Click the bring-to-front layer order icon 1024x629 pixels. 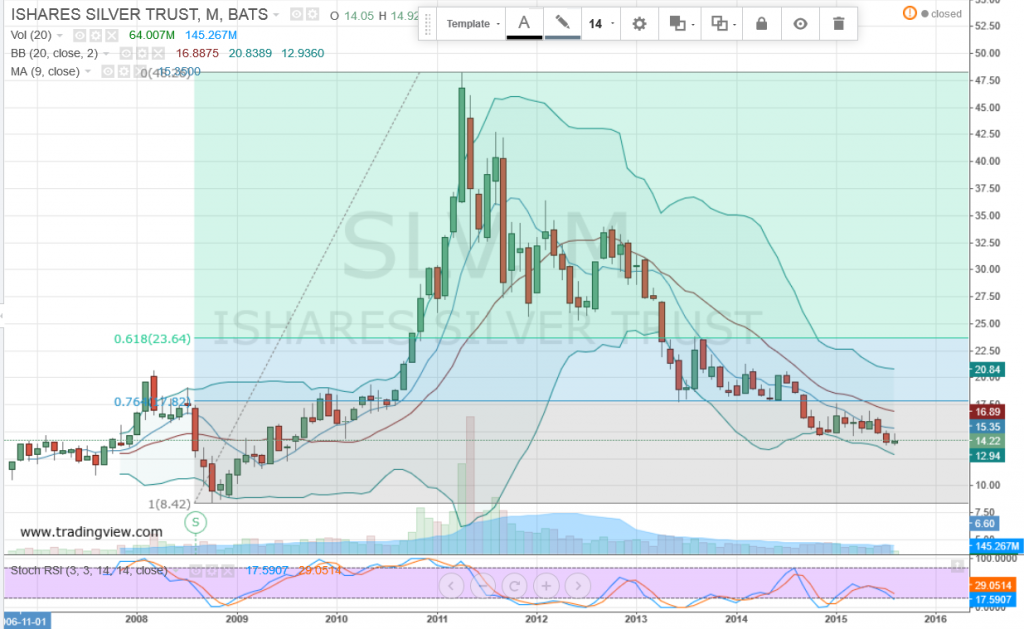pyautogui.click(x=677, y=24)
